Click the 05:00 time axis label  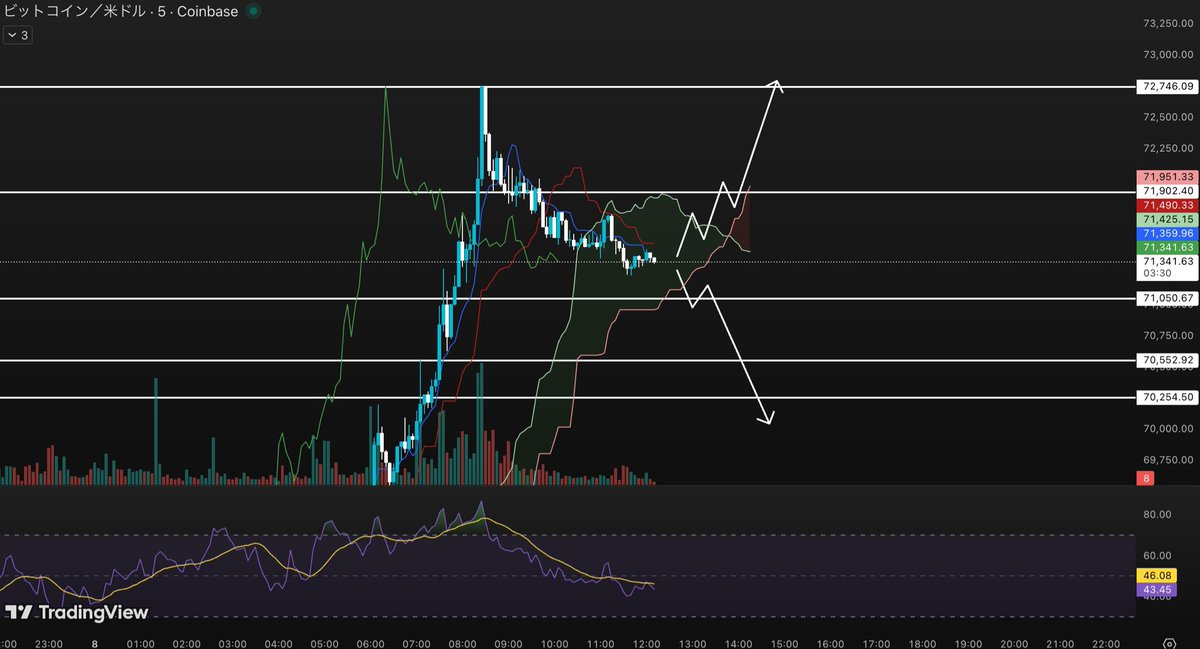[324, 642]
